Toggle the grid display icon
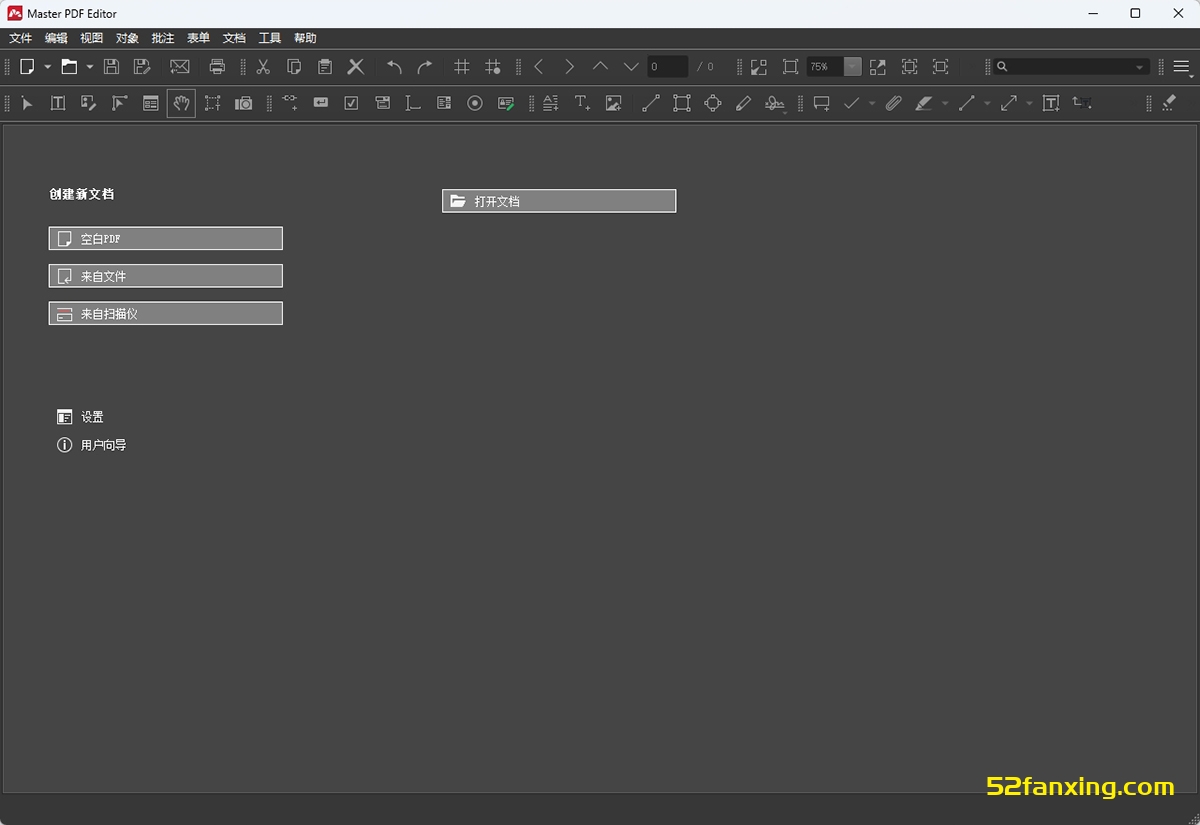Viewport: 1200px width, 825px height. (462, 67)
